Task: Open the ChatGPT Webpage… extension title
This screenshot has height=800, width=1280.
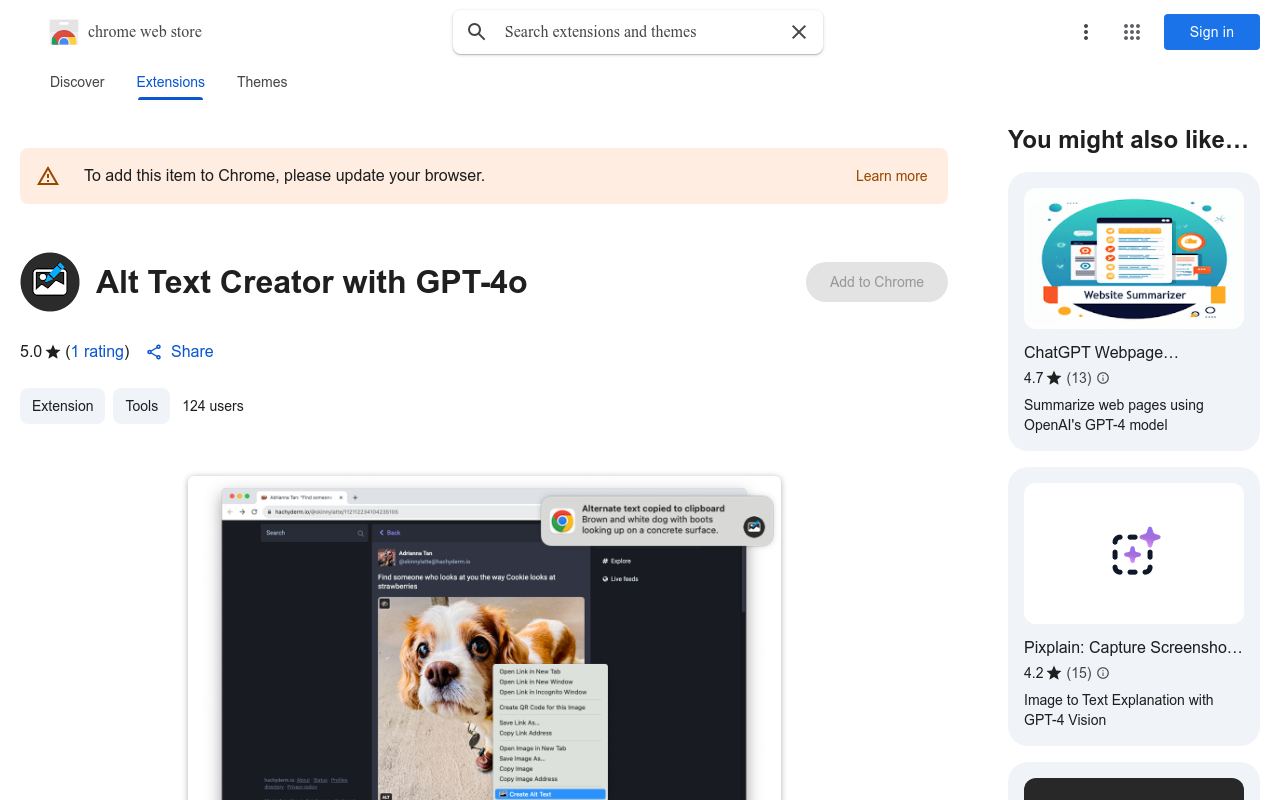Action: (1101, 352)
